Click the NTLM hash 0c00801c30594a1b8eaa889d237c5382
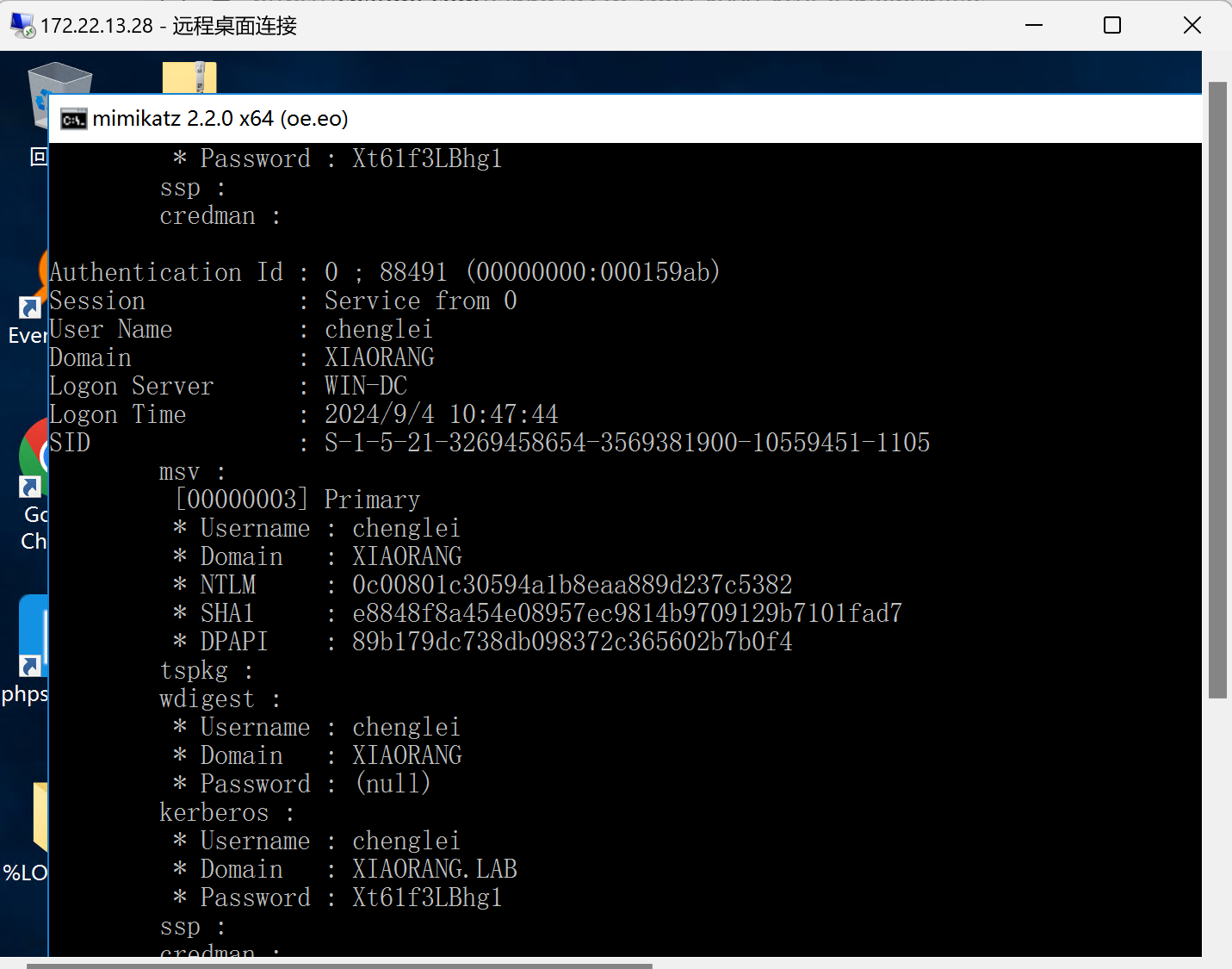1232x969 pixels. tap(572, 585)
